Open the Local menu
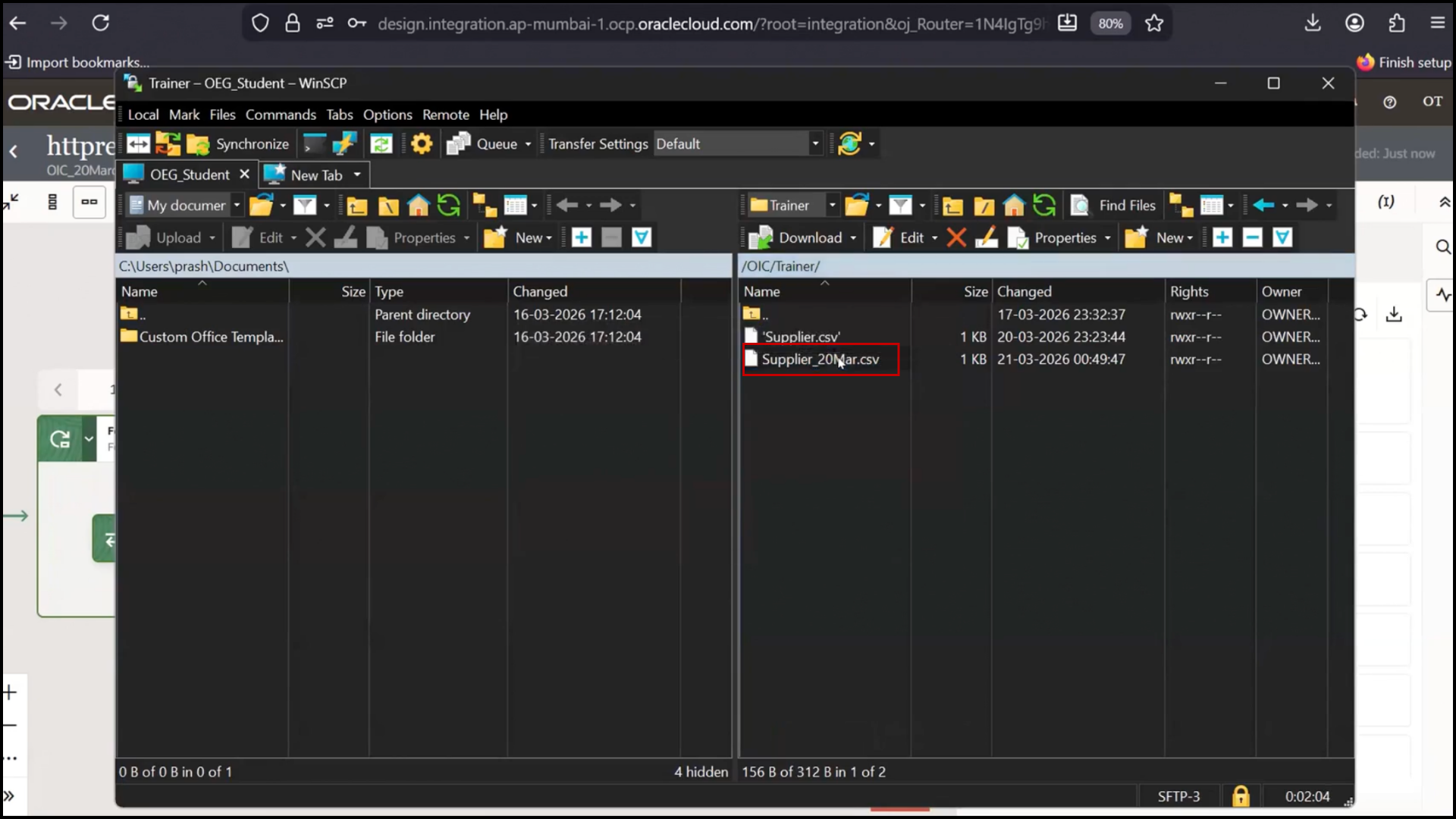The width and height of the screenshot is (1456, 819). tap(143, 115)
